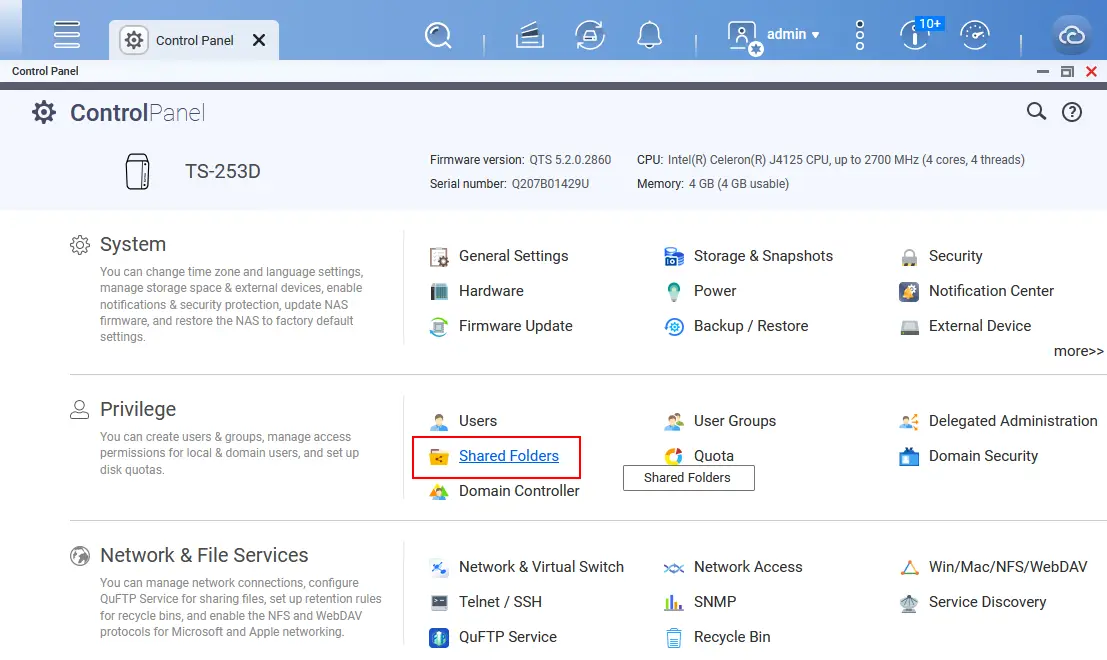Open Domain Controller
This screenshot has width=1107, height=660.
[x=504, y=491]
